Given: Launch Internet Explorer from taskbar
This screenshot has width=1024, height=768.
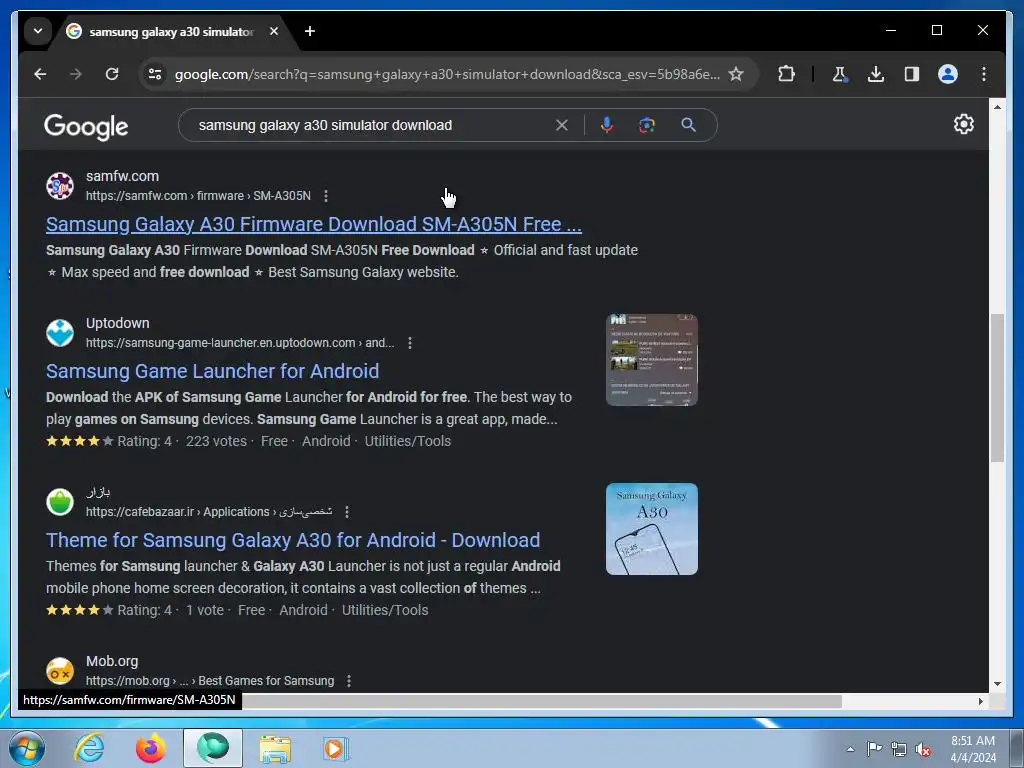Looking at the screenshot, I should point(89,748).
